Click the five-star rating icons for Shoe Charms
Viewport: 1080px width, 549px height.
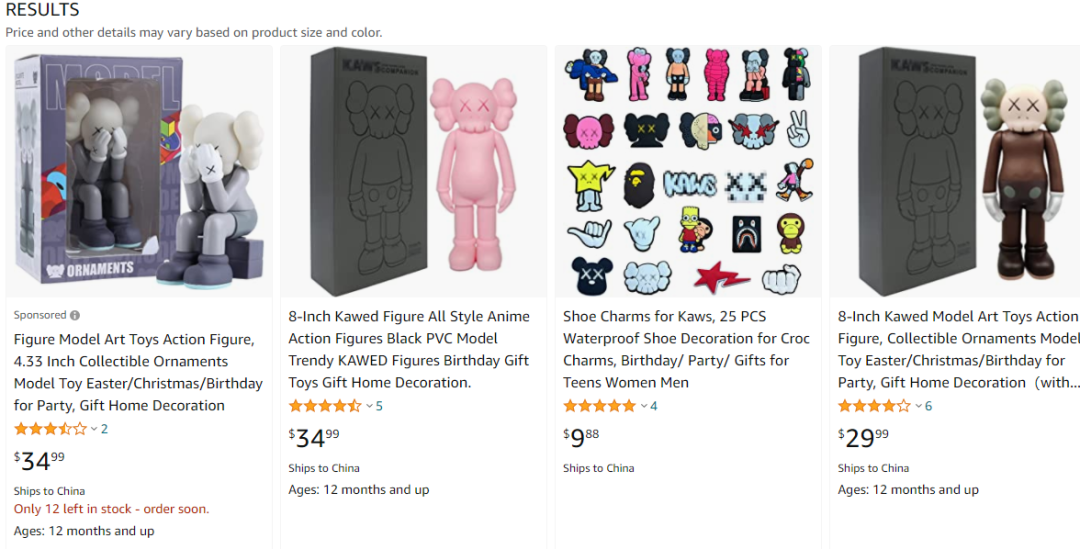(599, 406)
